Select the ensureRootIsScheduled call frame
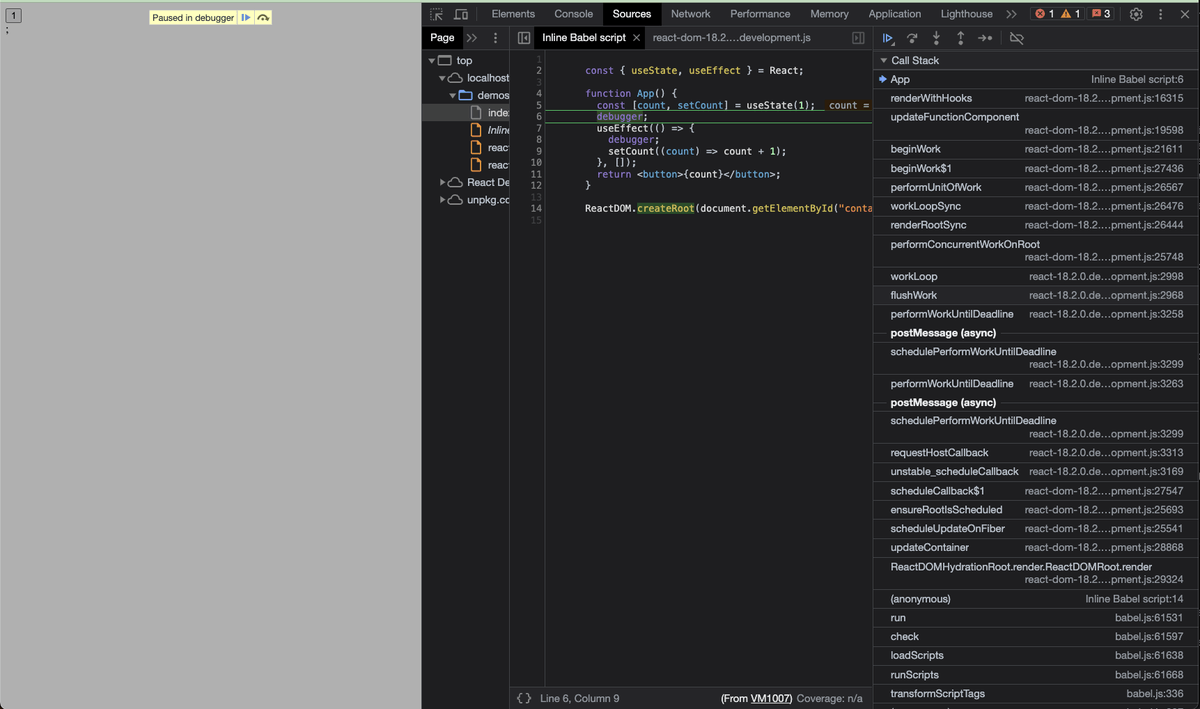 click(x=1036, y=509)
